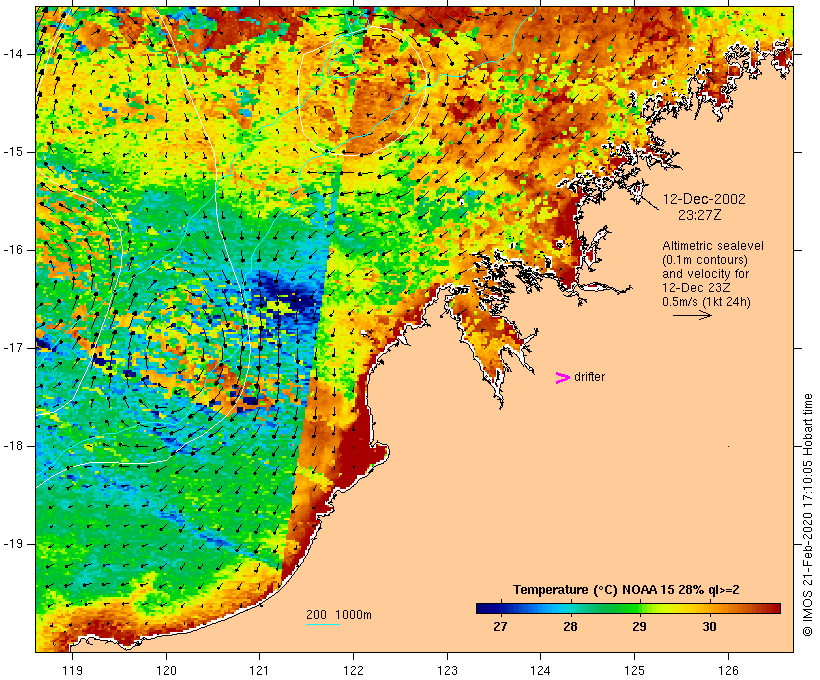The width and height of the screenshot is (820, 680).
Task: Click the colorbar tick label "27"
Action: [x=500, y=627]
